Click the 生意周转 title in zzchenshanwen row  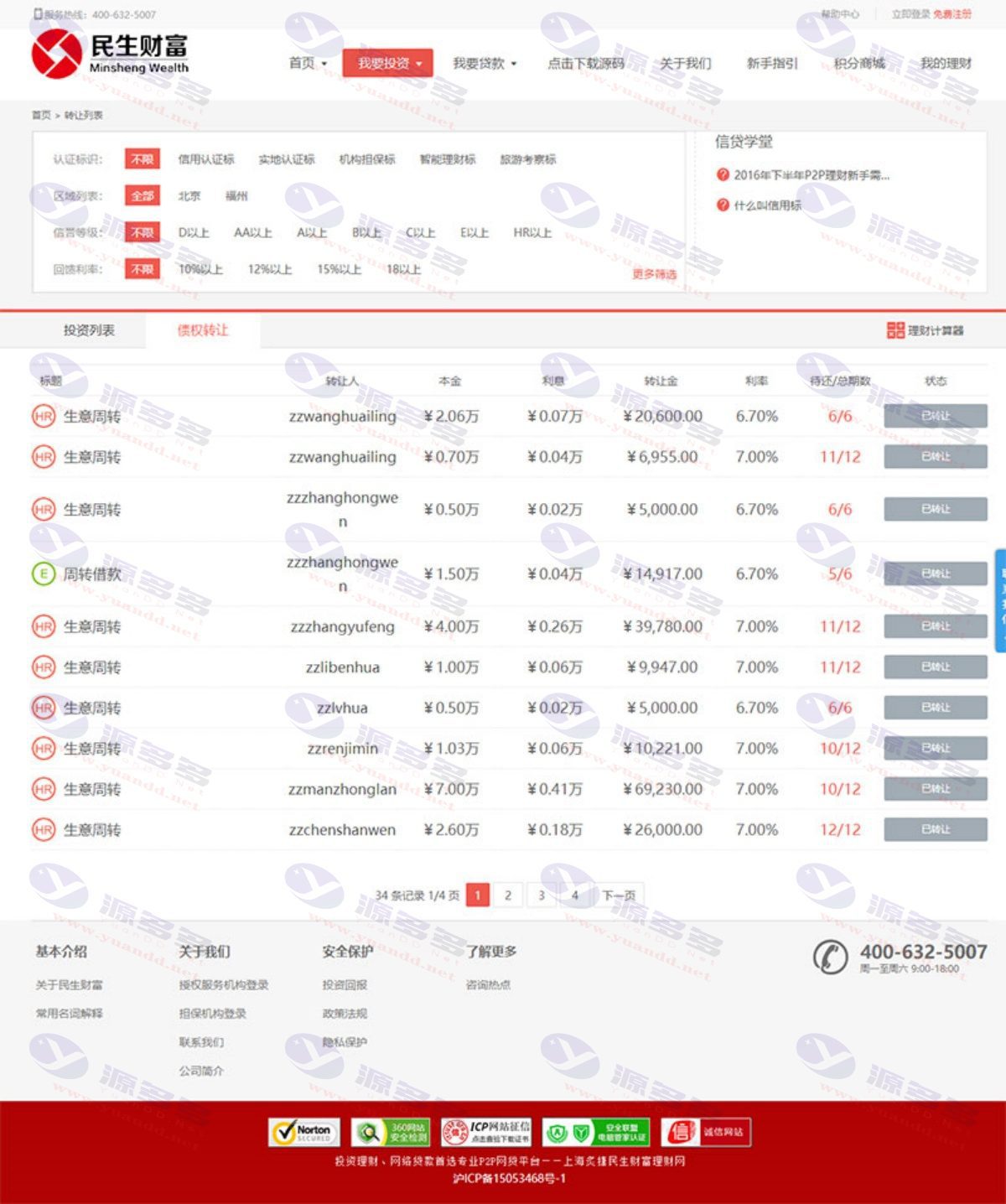(92, 830)
